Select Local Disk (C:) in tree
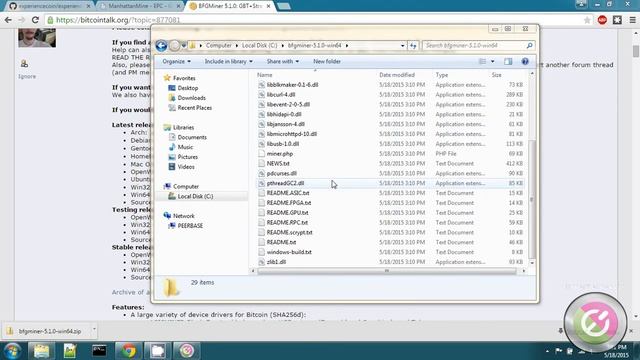Screen dimensions: 640x360 click(x=195, y=196)
